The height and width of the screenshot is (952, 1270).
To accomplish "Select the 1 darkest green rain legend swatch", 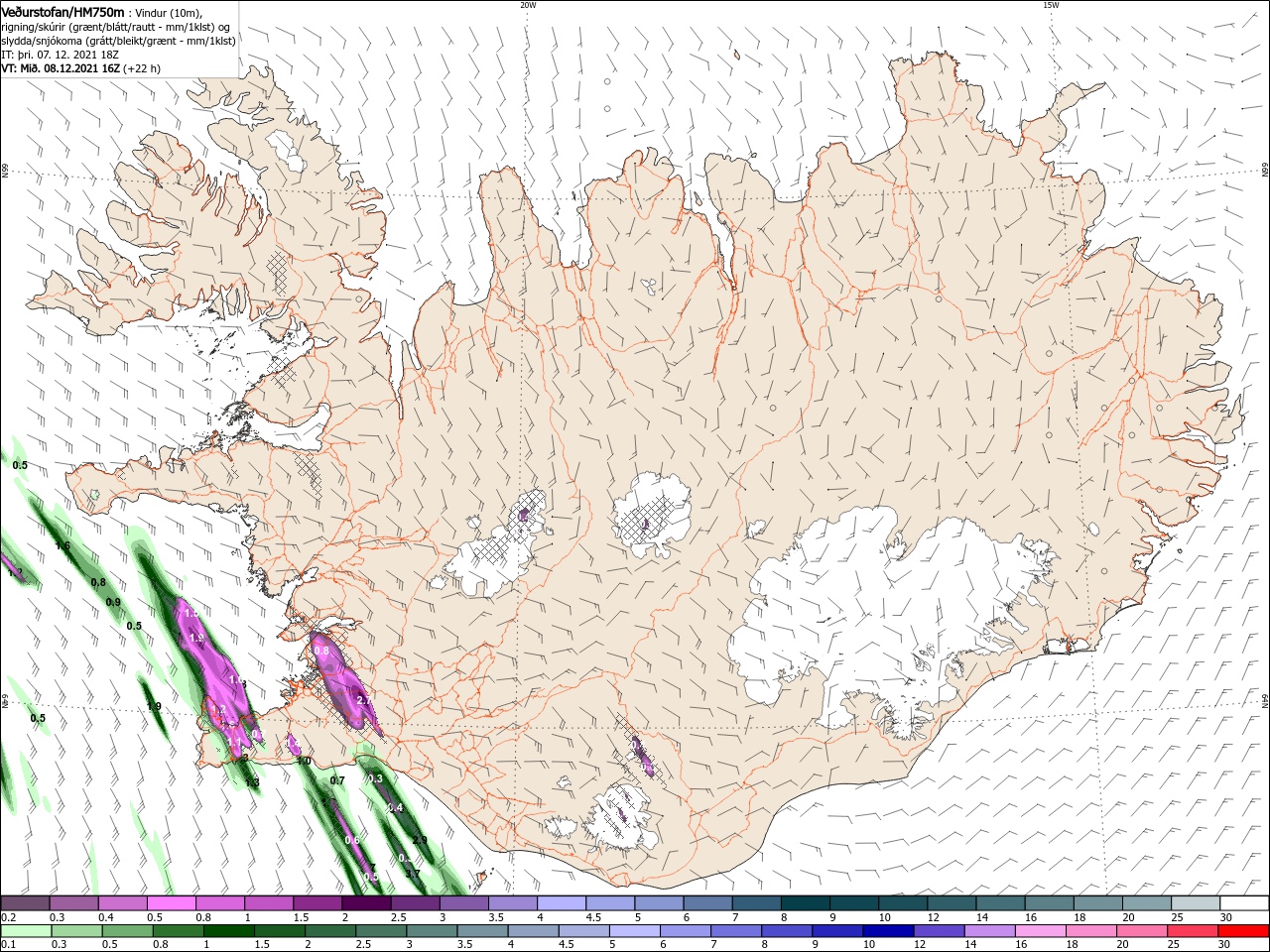I will click(228, 931).
